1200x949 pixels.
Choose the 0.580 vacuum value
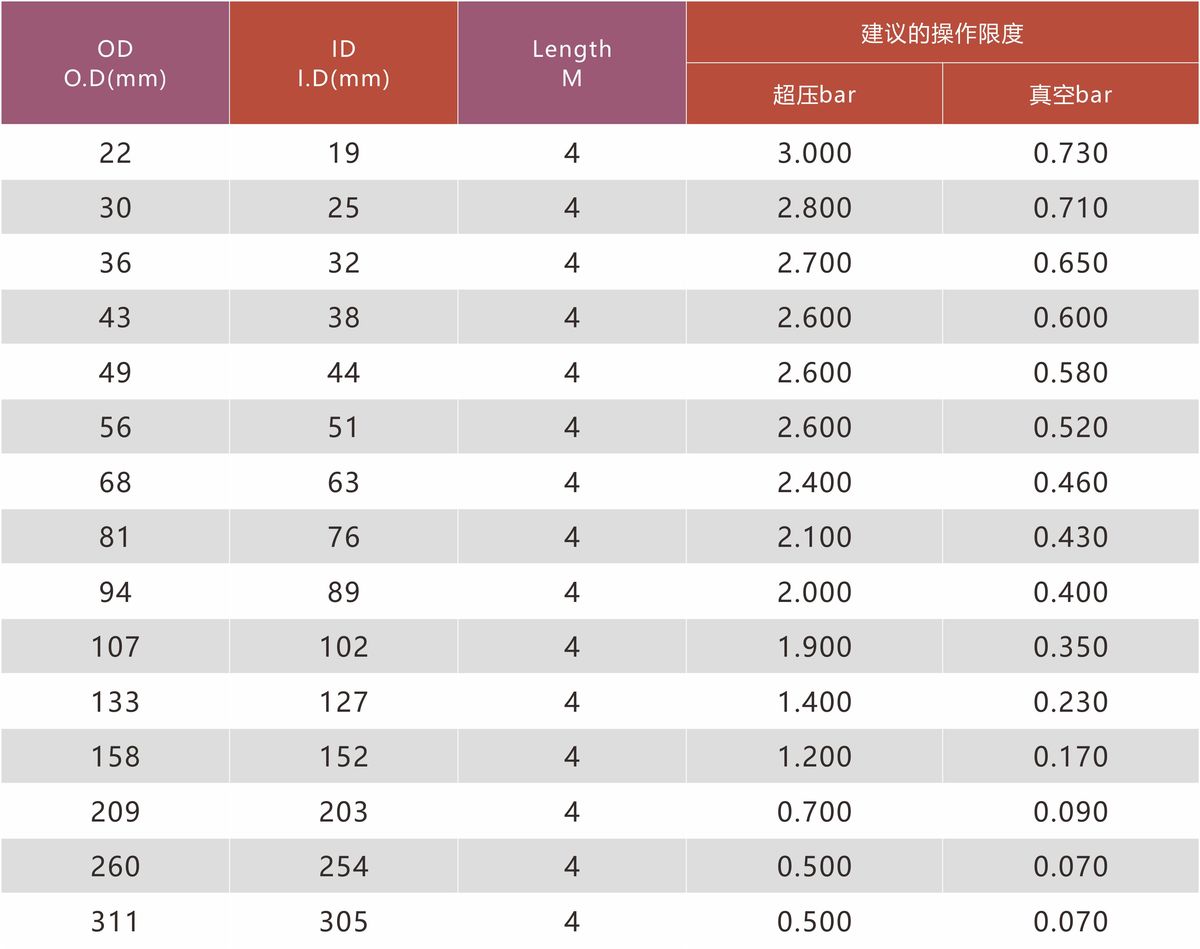[1071, 373]
